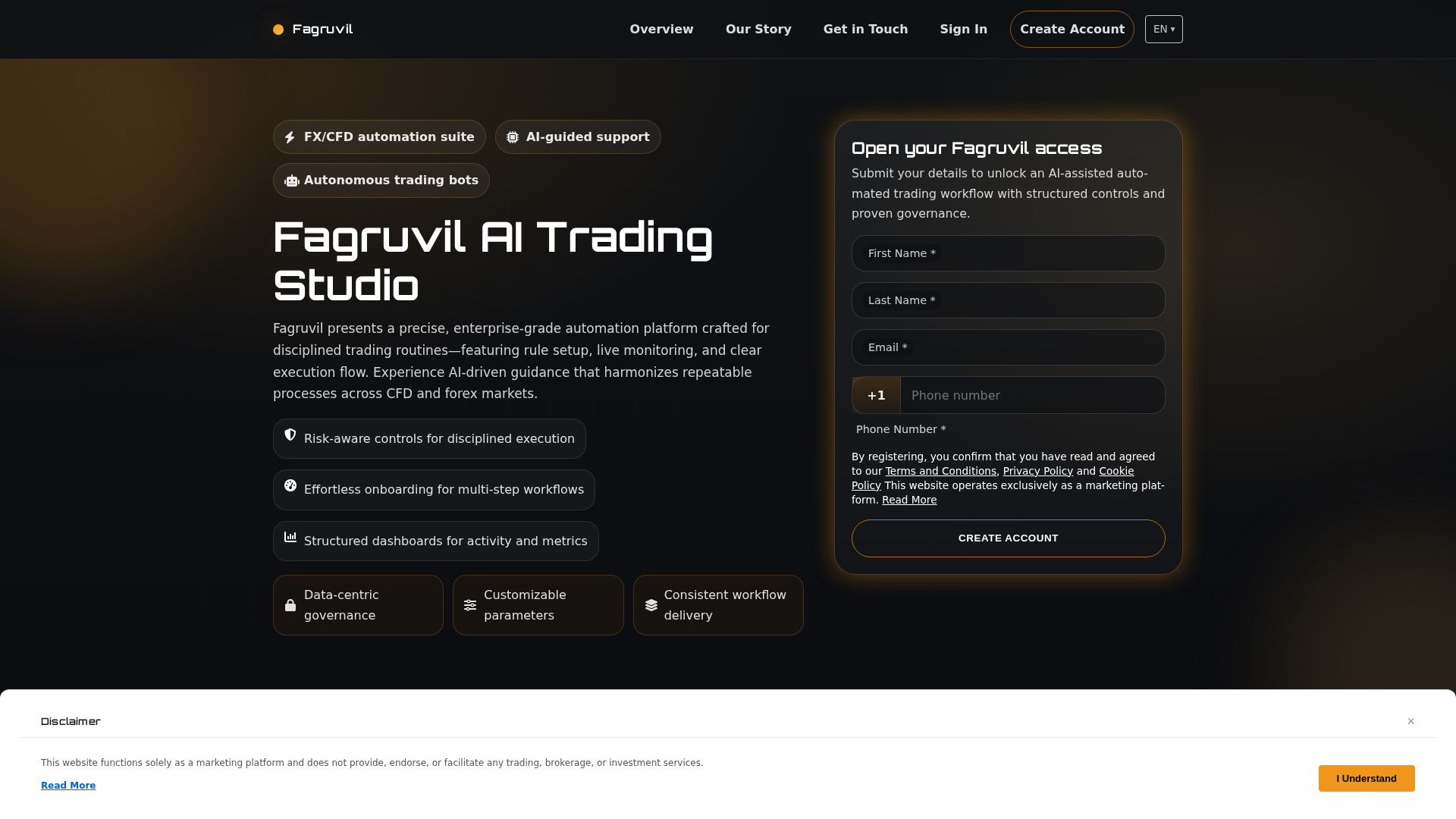1456x819 pixels.
Task: Click Structured dashboards for activity and metrics text
Action: pyautogui.click(x=446, y=541)
